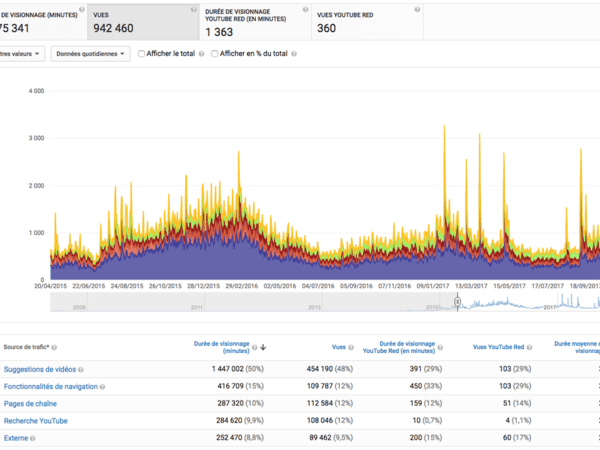The height and width of the screenshot is (450, 600).
Task: Click help icon next to Pages de chaîne
Action: click(x=62, y=404)
